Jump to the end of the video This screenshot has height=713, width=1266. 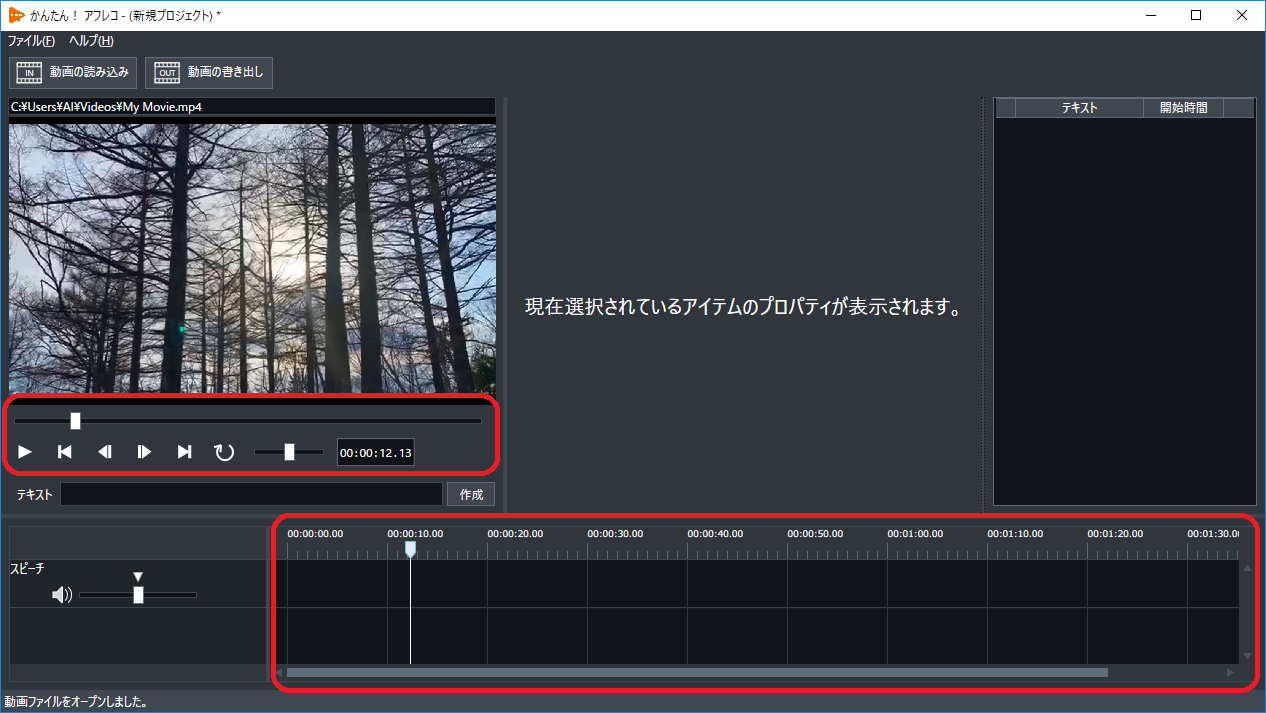coord(185,452)
